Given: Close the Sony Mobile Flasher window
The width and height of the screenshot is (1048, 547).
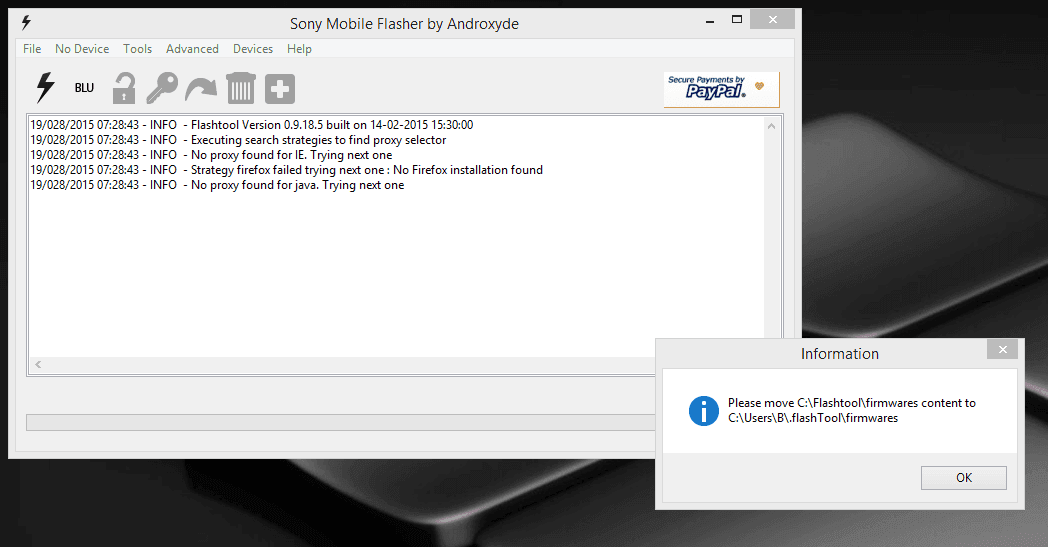Looking at the screenshot, I should click(x=772, y=19).
